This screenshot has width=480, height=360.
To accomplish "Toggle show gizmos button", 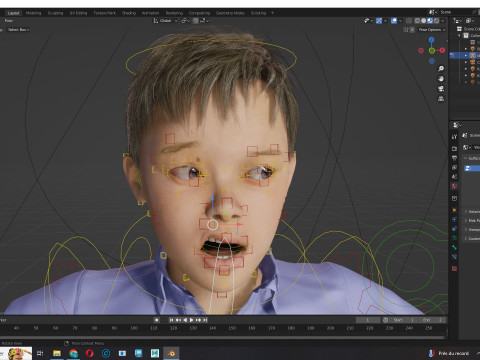I will click(379, 21).
